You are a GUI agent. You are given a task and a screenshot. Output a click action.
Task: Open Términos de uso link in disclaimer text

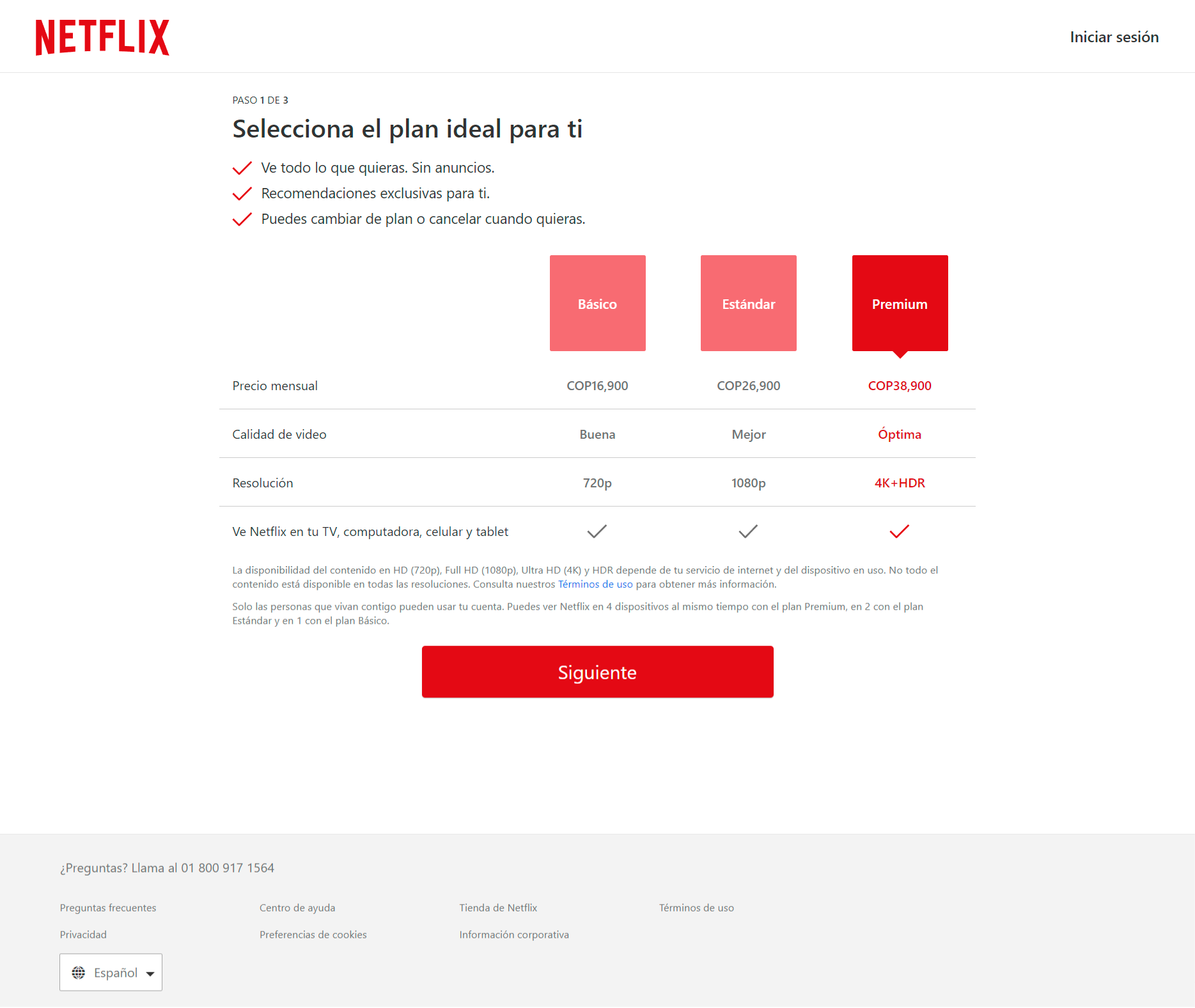(x=595, y=584)
